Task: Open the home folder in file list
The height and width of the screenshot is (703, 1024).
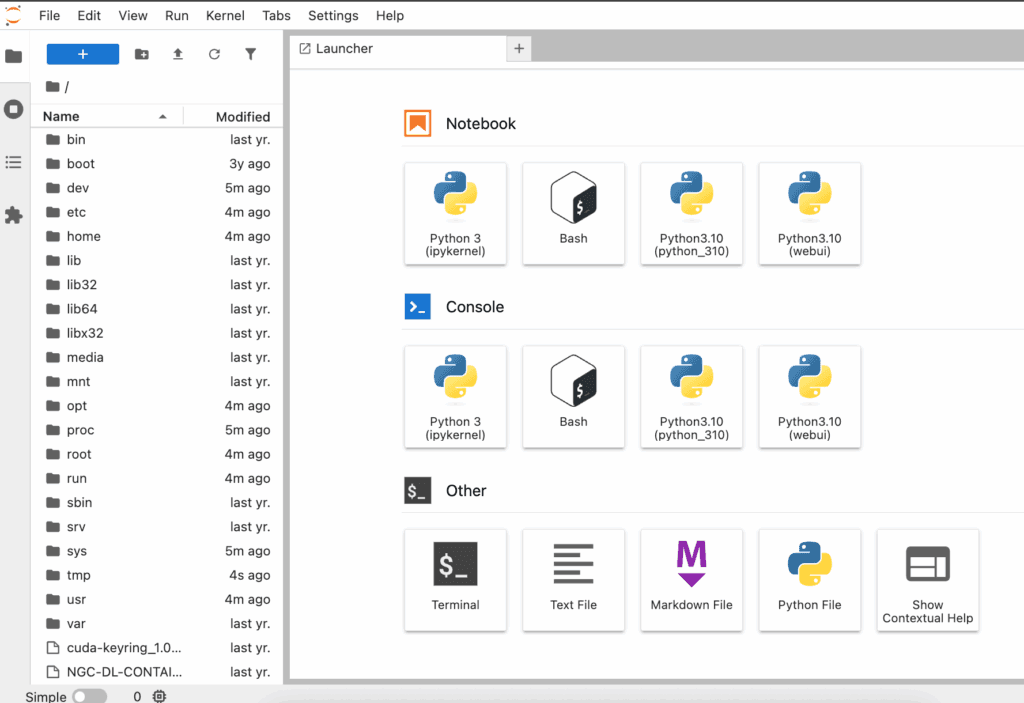Action: click(x=84, y=237)
